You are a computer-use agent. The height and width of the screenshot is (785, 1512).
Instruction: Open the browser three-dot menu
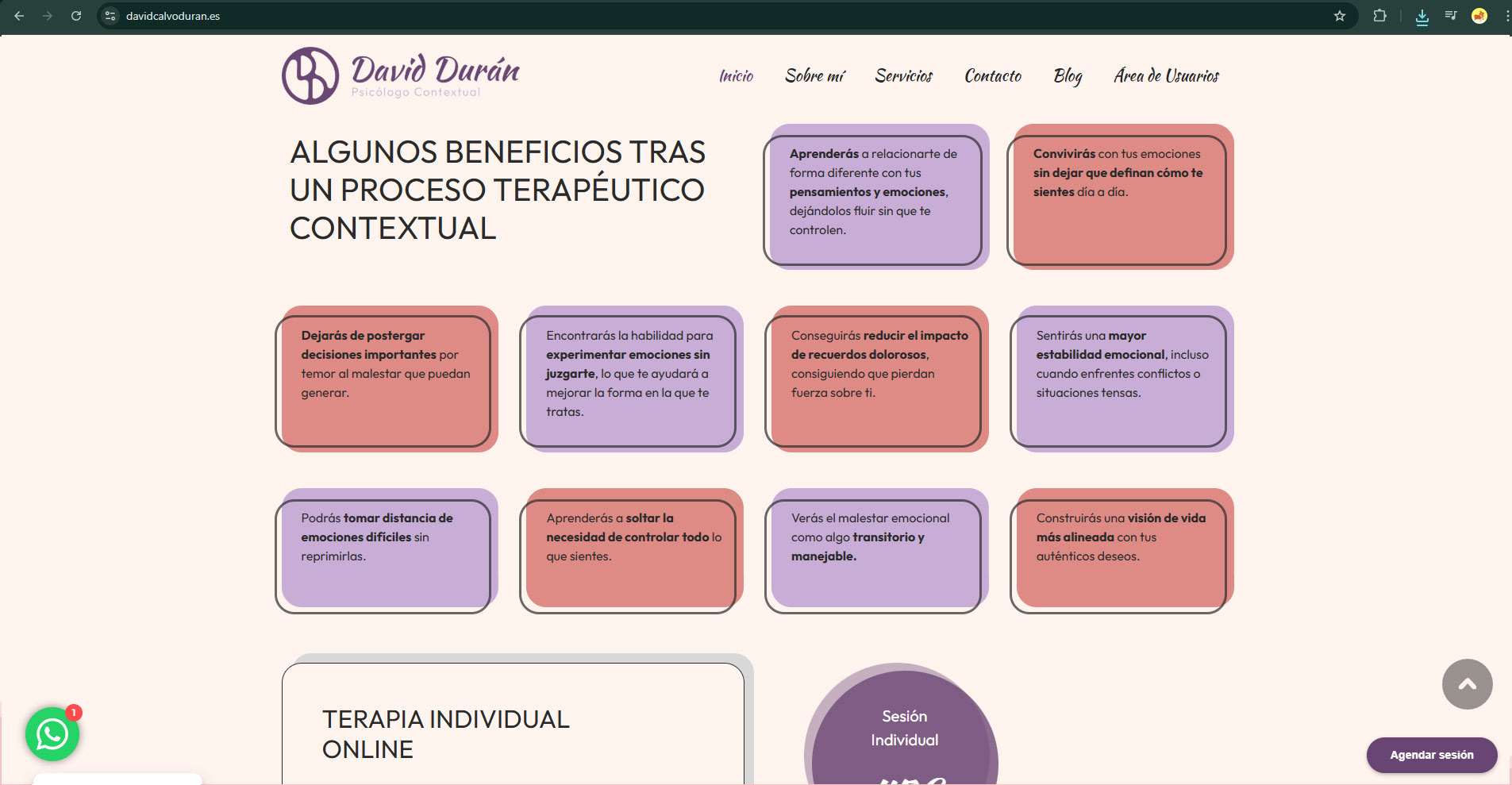coord(1506,16)
